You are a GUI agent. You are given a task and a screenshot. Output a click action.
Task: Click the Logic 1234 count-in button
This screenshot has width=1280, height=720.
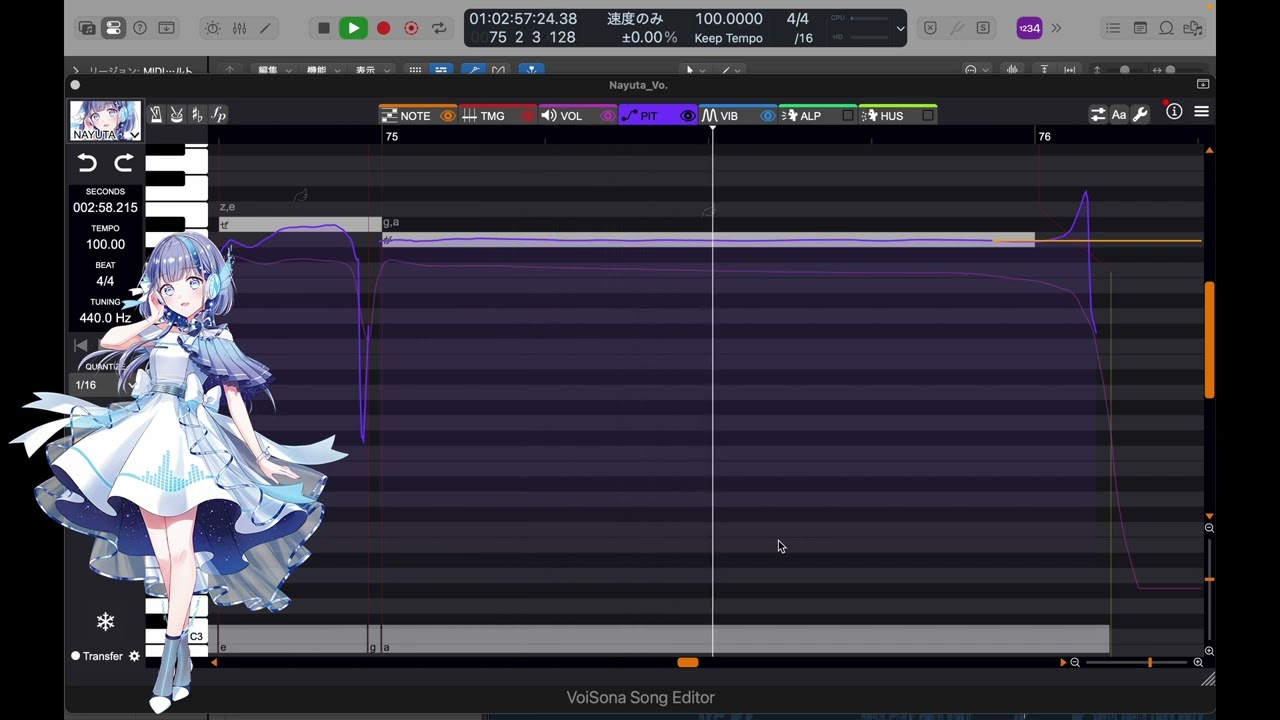pos(1029,28)
